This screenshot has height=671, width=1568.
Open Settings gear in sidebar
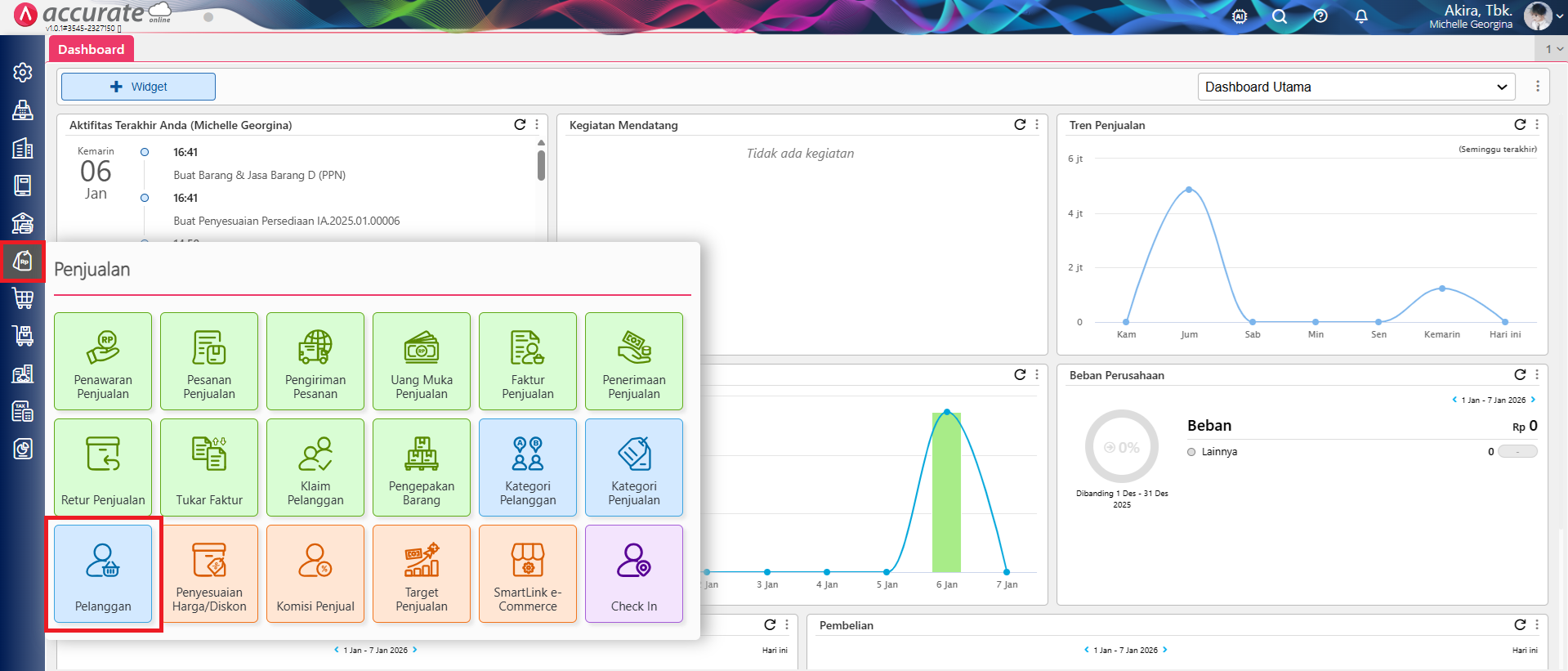(23, 73)
